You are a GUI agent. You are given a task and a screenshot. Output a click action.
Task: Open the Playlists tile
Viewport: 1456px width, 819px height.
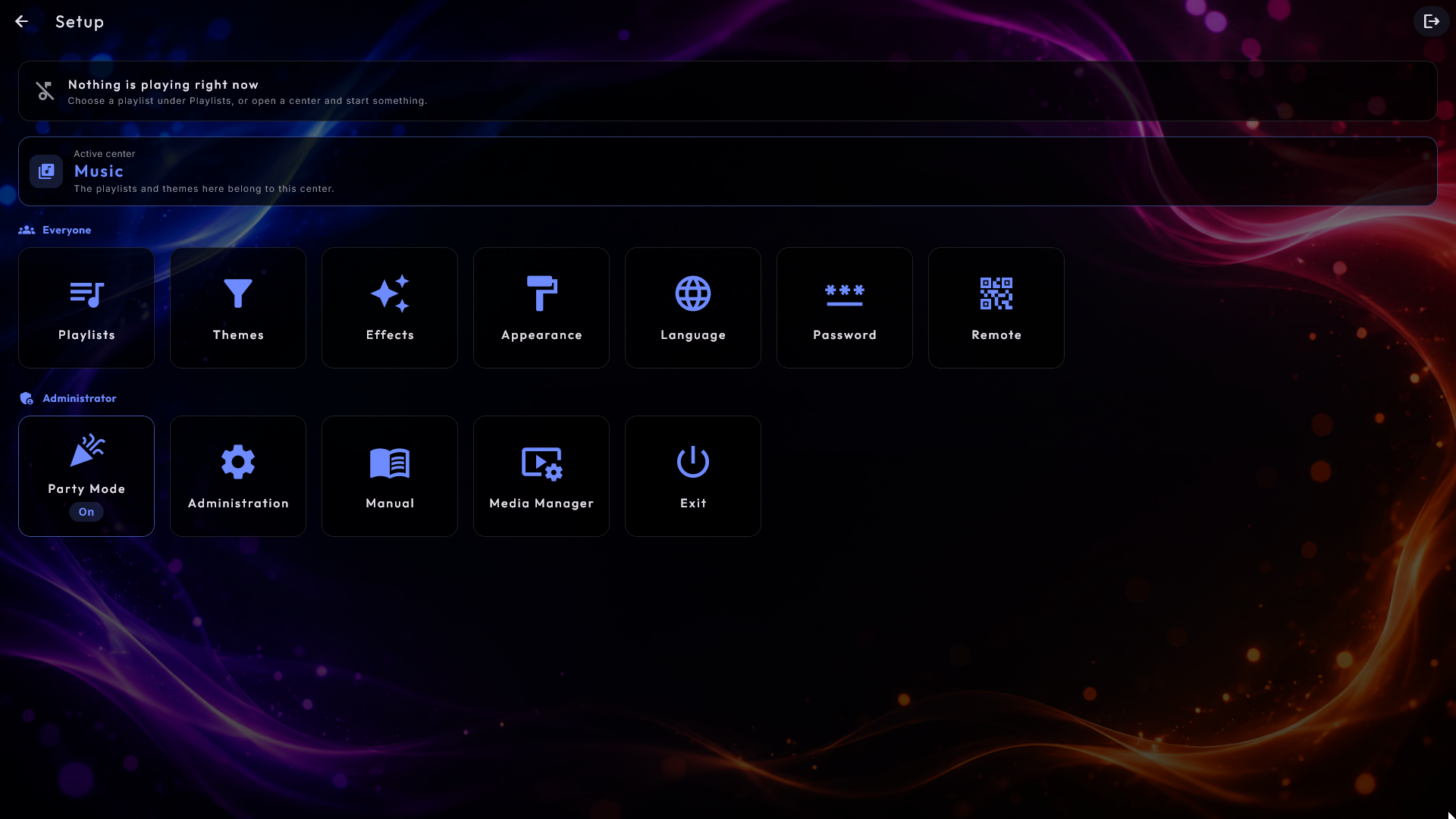86,308
